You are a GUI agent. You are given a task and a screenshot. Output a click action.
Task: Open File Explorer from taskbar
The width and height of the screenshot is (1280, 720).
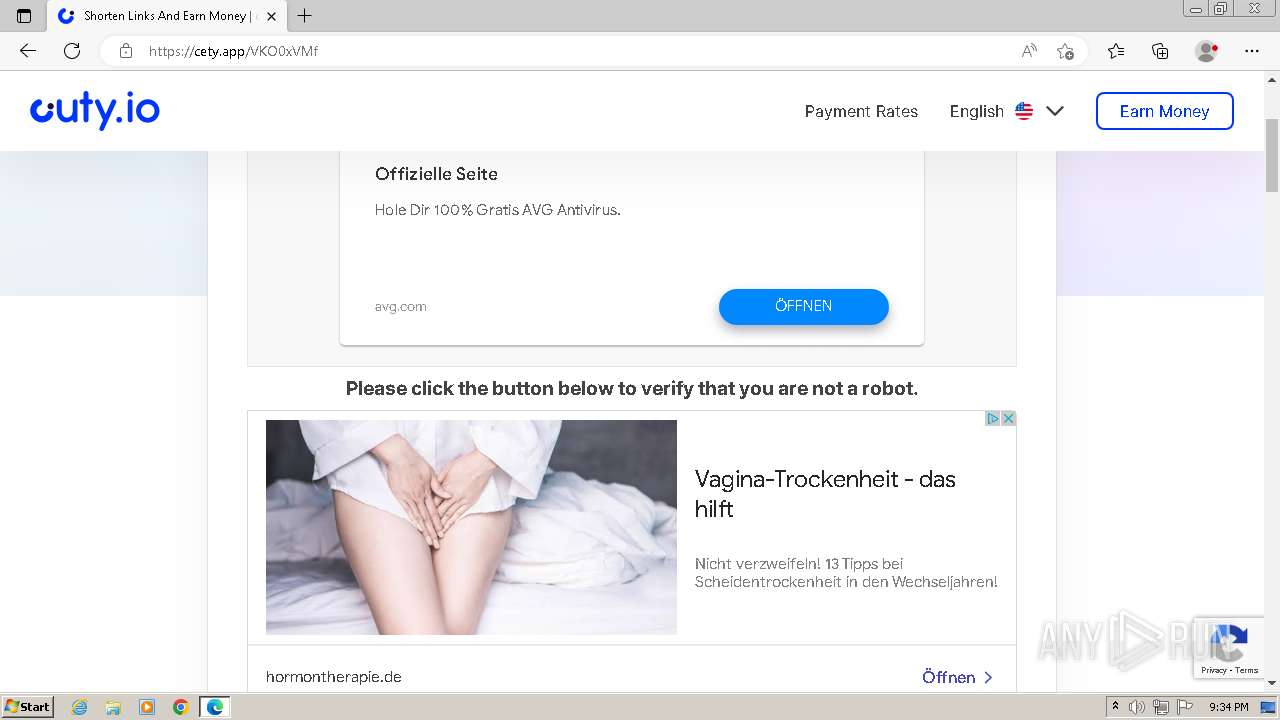[113, 707]
